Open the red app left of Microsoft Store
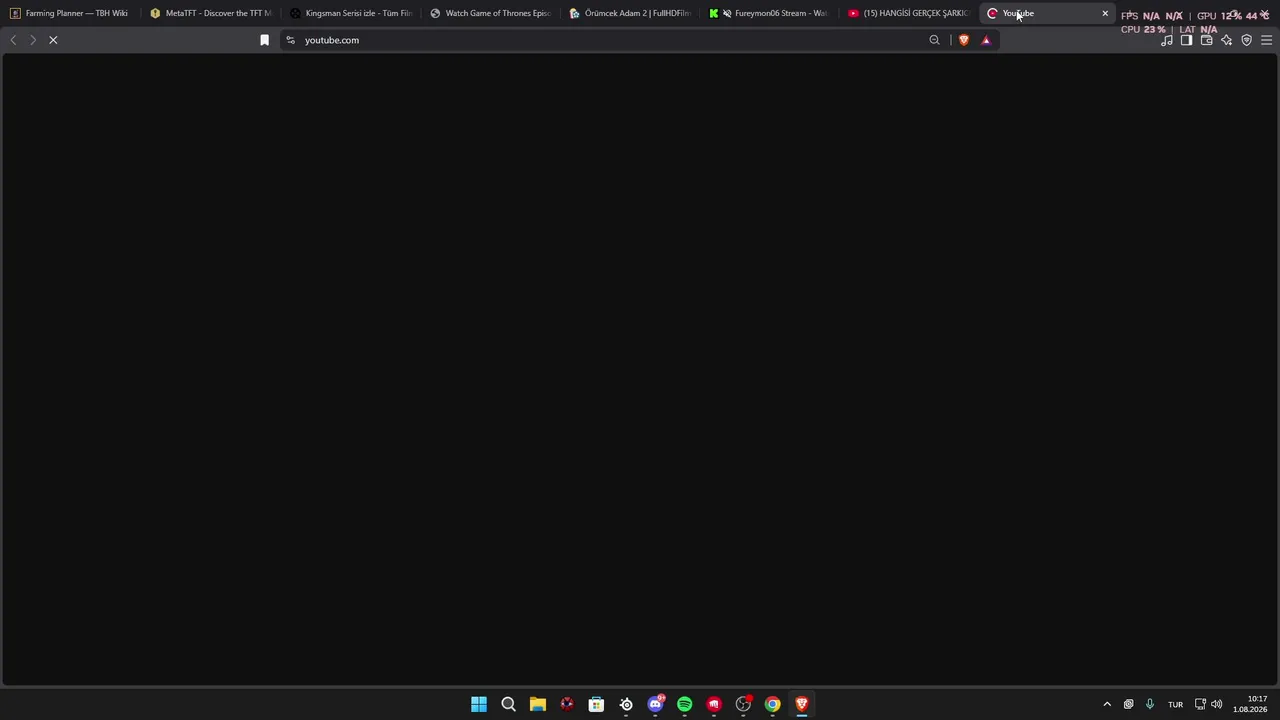This screenshot has width=1280, height=720. [x=567, y=704]
